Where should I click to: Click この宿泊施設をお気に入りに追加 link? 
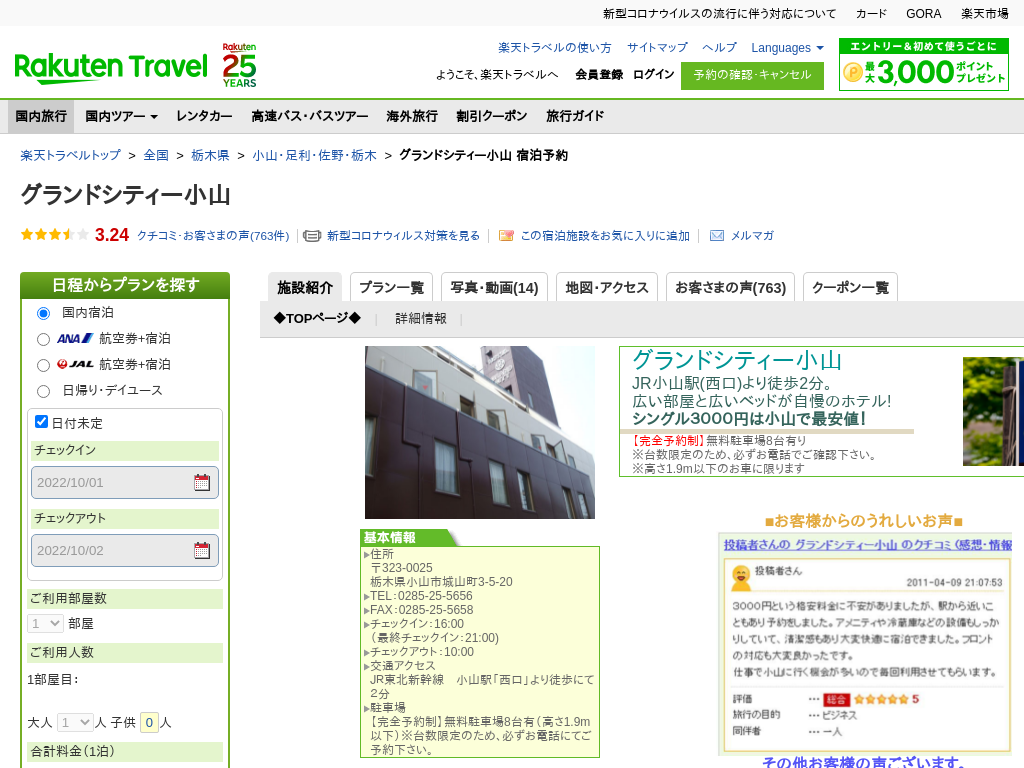click(605, 236)
